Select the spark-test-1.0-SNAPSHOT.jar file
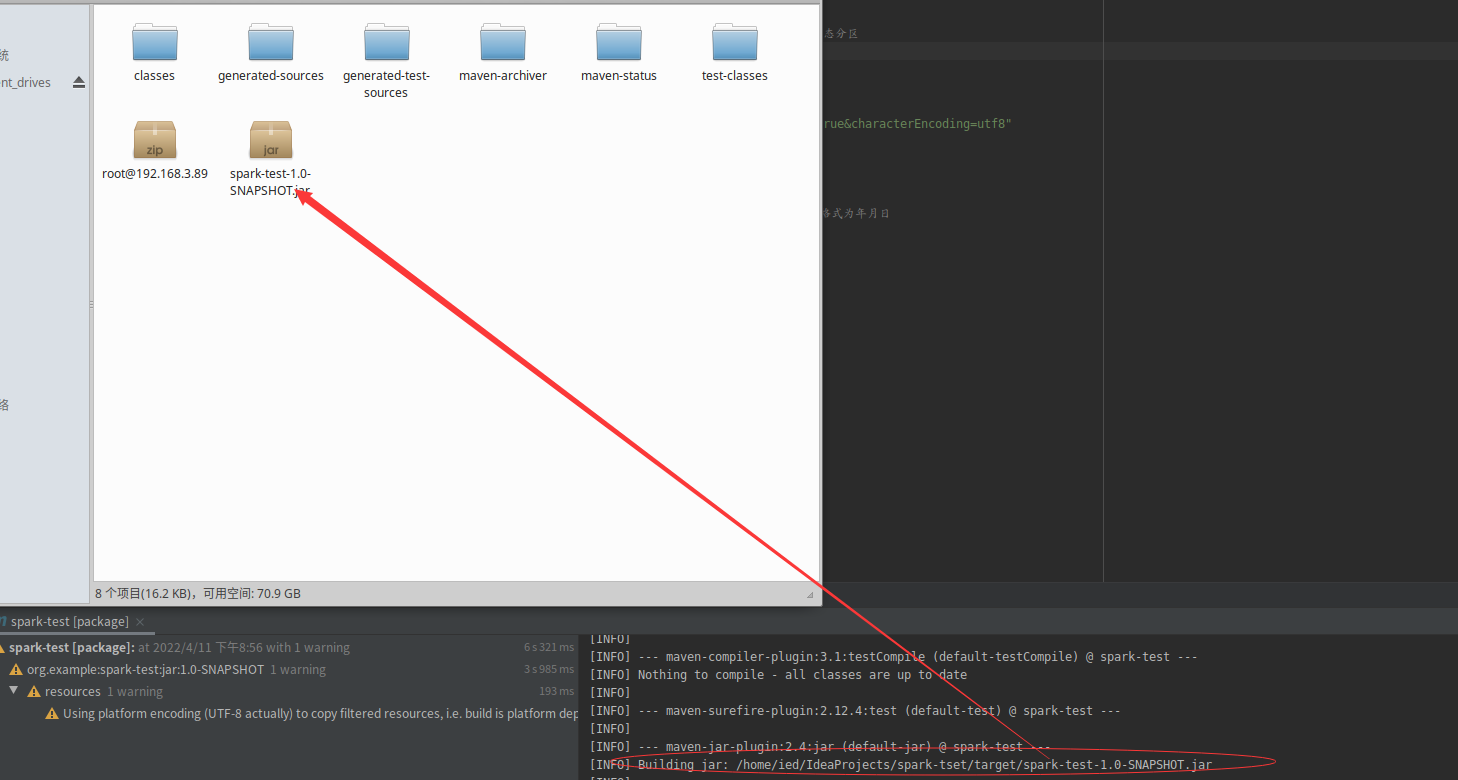Viewport: 1458px width, 780px height. [271, 159]
